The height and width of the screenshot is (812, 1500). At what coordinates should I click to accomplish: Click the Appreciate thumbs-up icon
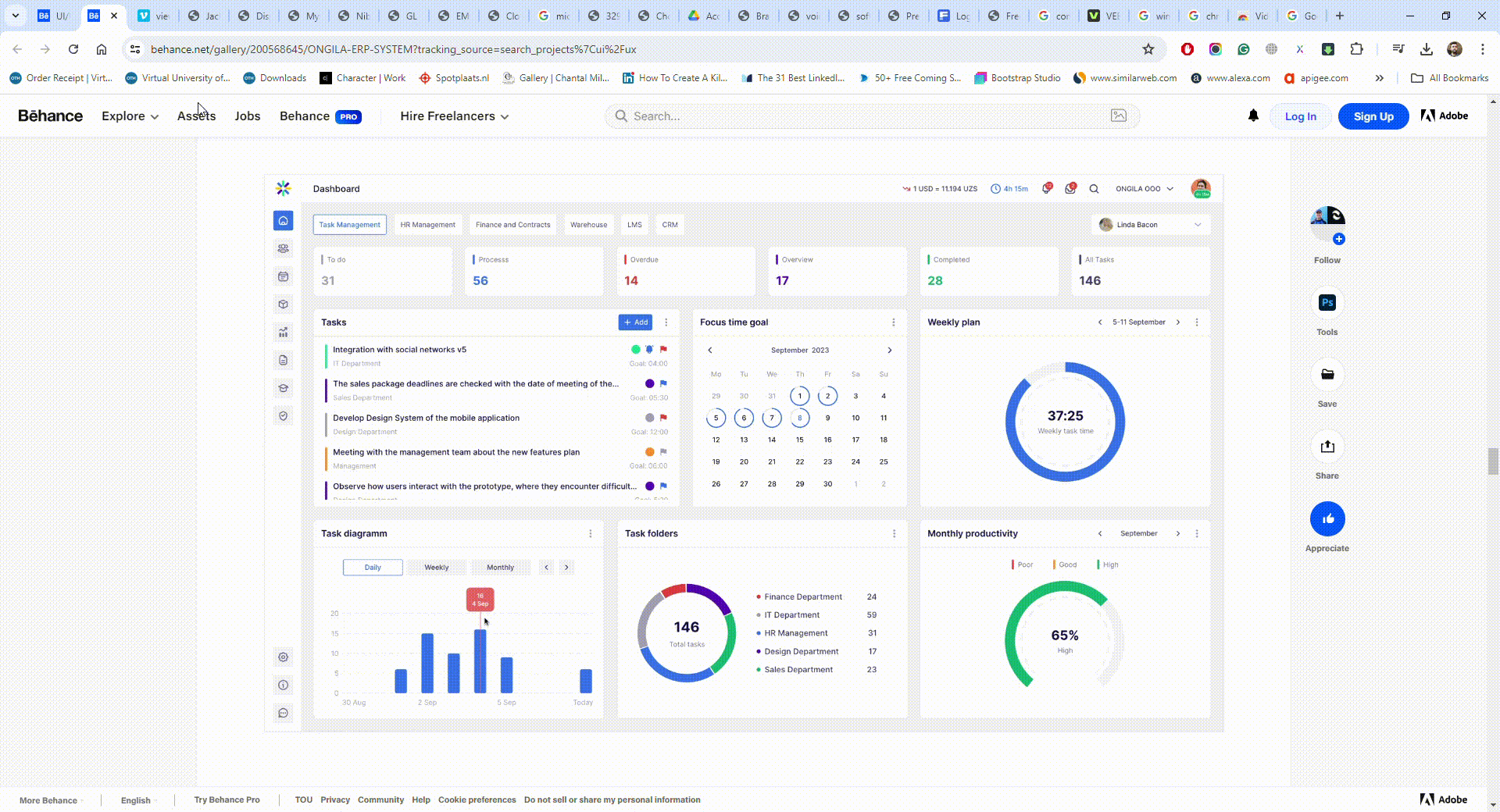pos(1327,519)
